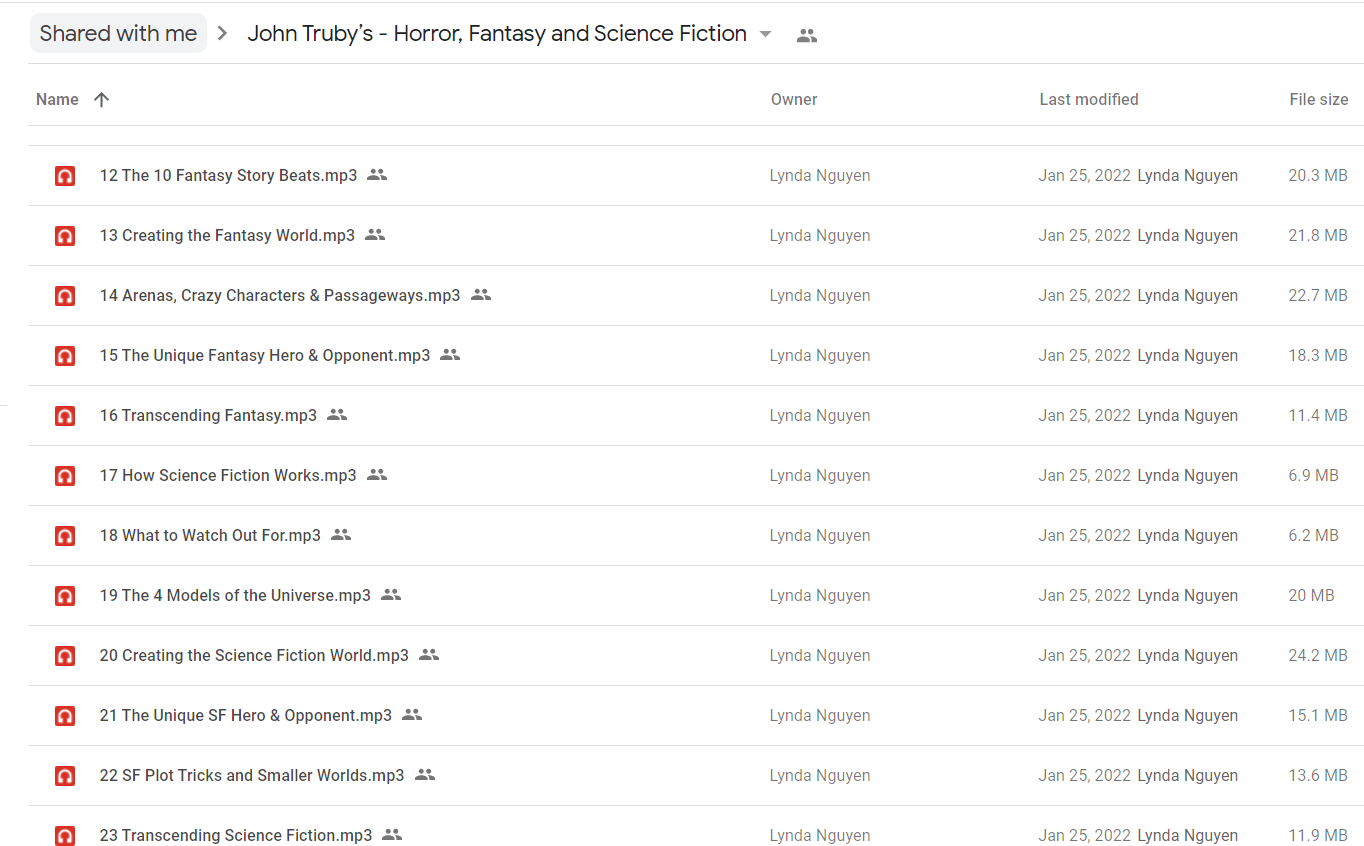
Task: Click audio icon for 17 How Science Fiction Works
Action: 65,476
